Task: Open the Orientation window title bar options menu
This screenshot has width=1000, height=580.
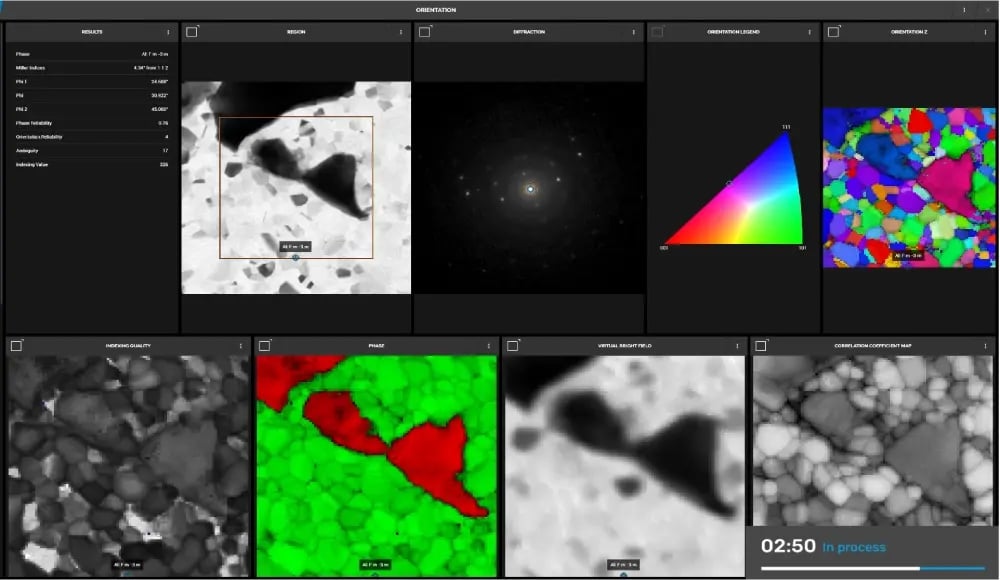Action: click(x=964, y=10)
